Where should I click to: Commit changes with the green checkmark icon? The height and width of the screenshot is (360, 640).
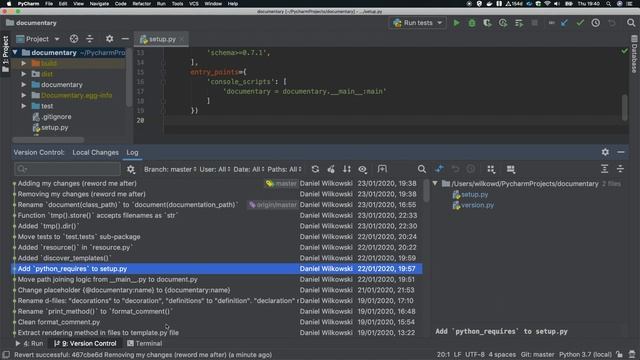580,23
